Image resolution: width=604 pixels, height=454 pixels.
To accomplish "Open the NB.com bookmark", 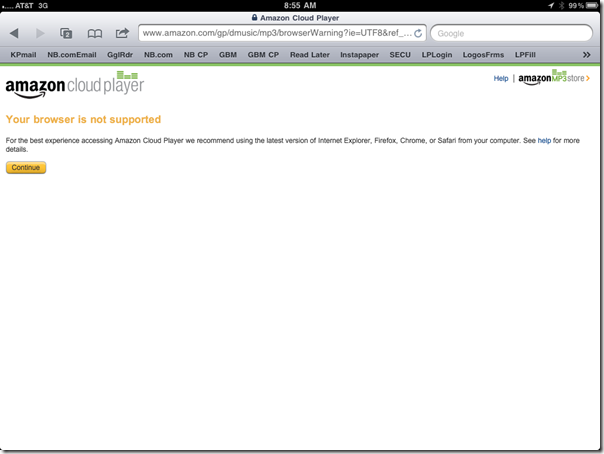I will pyautogui.click(x=158, y=55).
